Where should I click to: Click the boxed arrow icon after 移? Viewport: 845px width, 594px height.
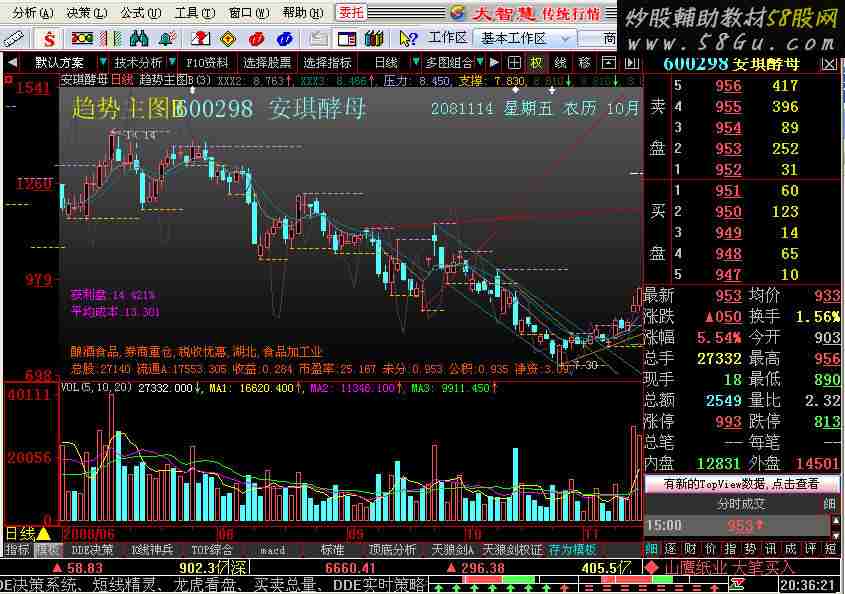[x=608, y=64]
